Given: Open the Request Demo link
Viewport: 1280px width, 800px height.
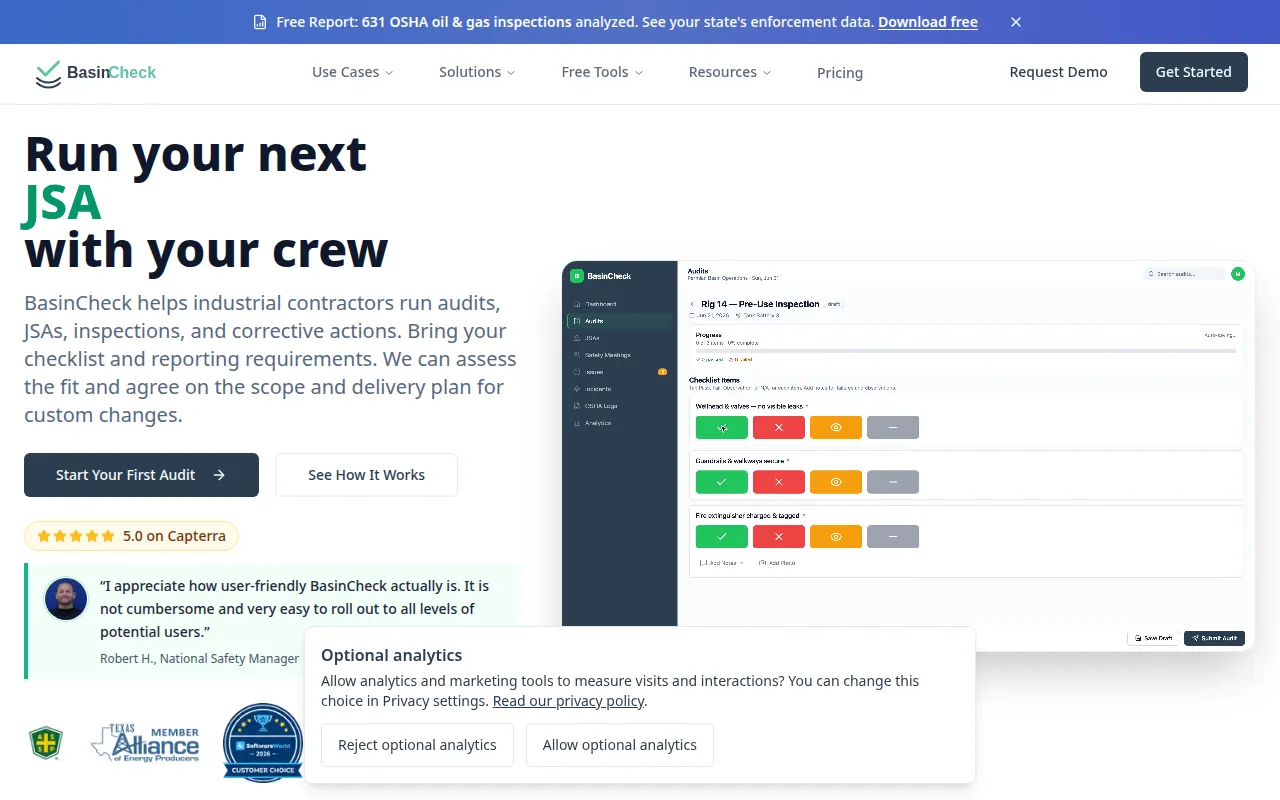Looking at the screenshot, I should (1058, 72).
